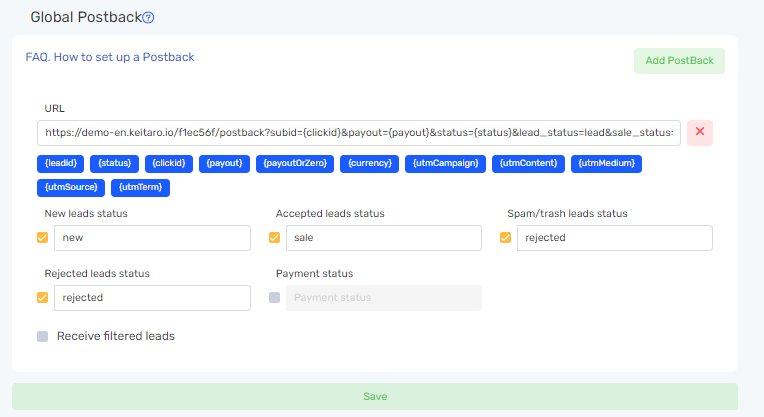Insert the {payoutOrZero} macro tag
Screen dimensions: 764x417
[x=295, y=164]
